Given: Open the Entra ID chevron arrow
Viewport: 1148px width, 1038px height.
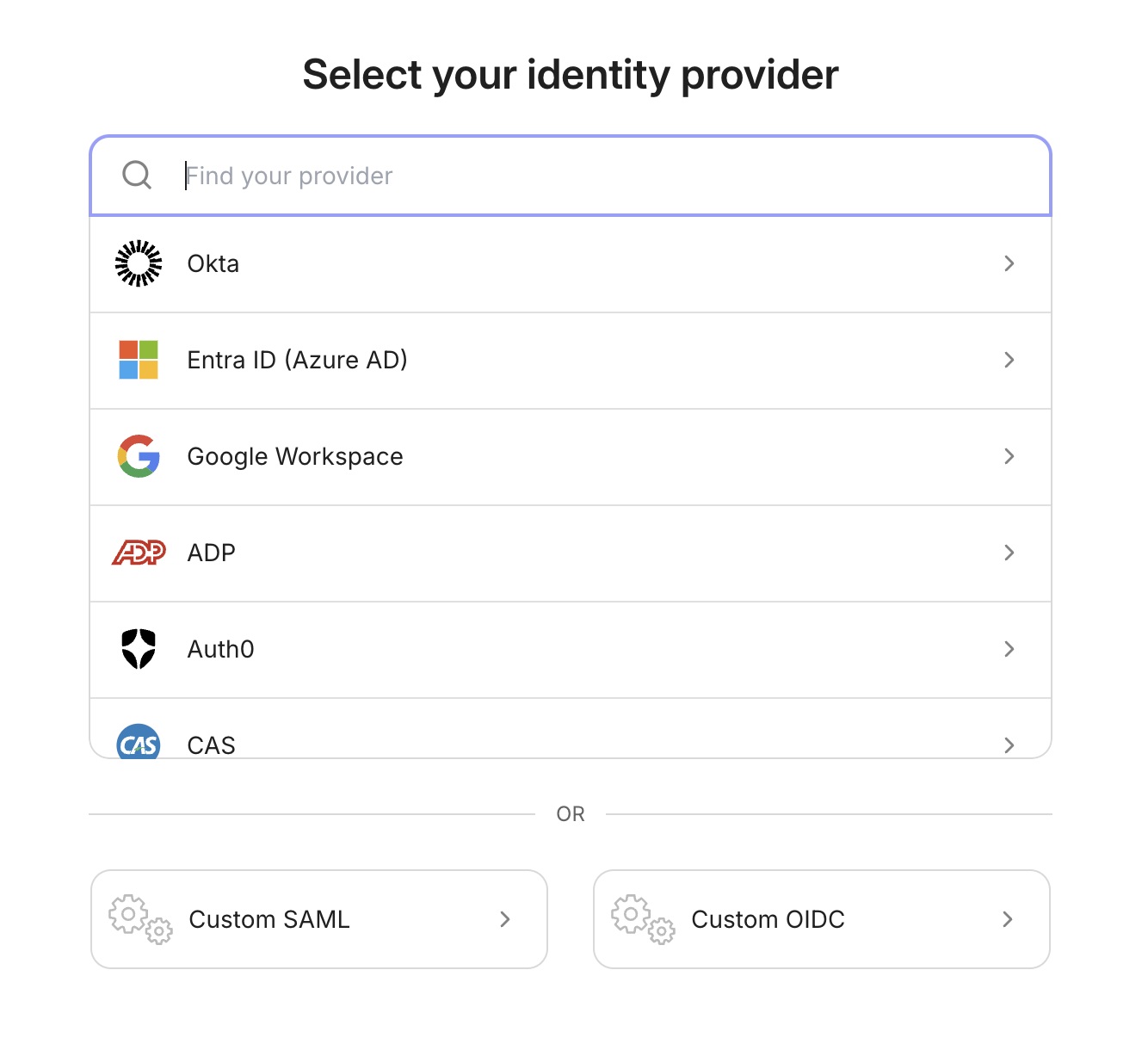Looking at the screenshot, I should (x=1009, y=360).
